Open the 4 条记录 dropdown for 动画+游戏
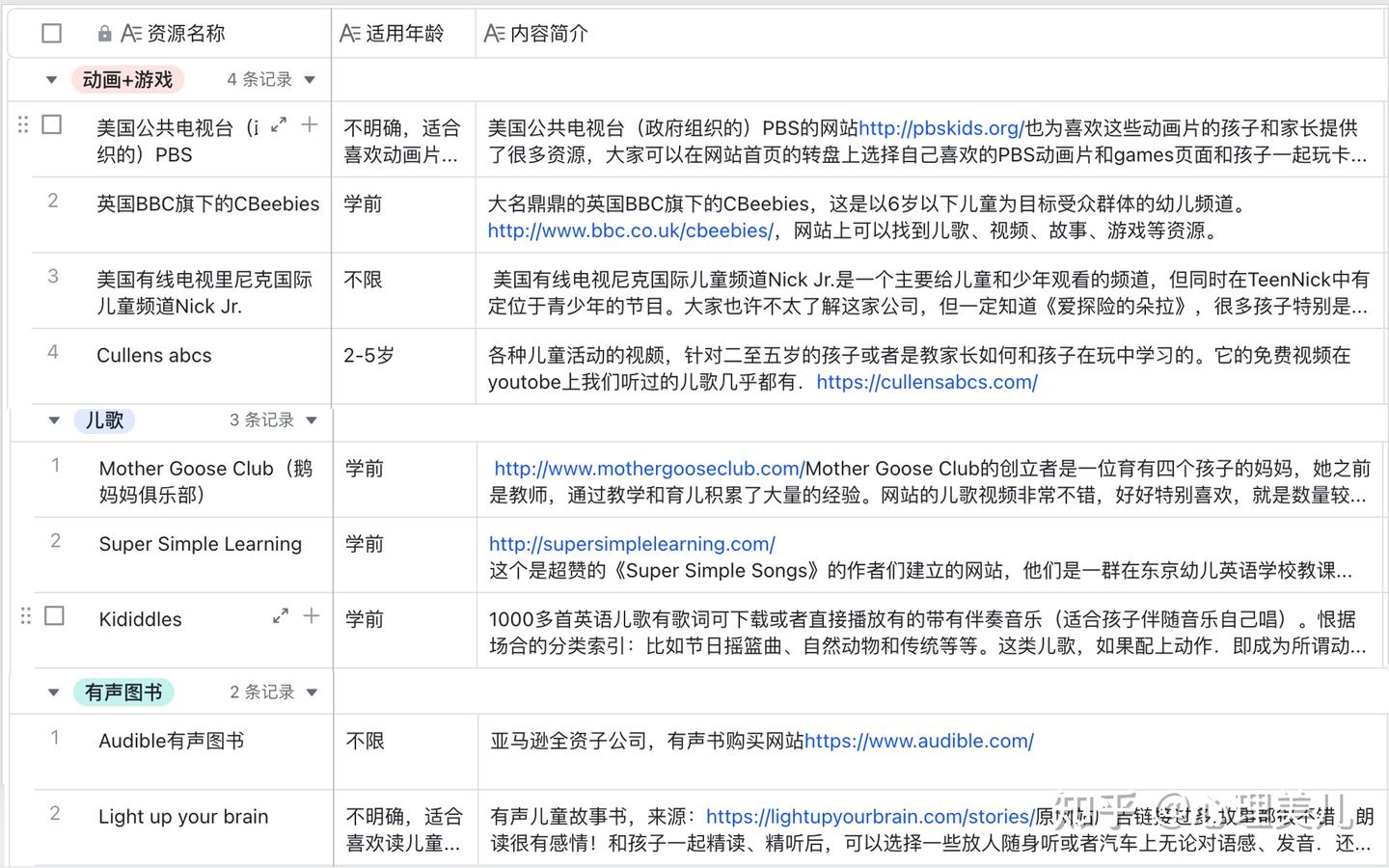The height and width of the screenshot is (868, 1389). pyautogui.click(x=310, y=80)
